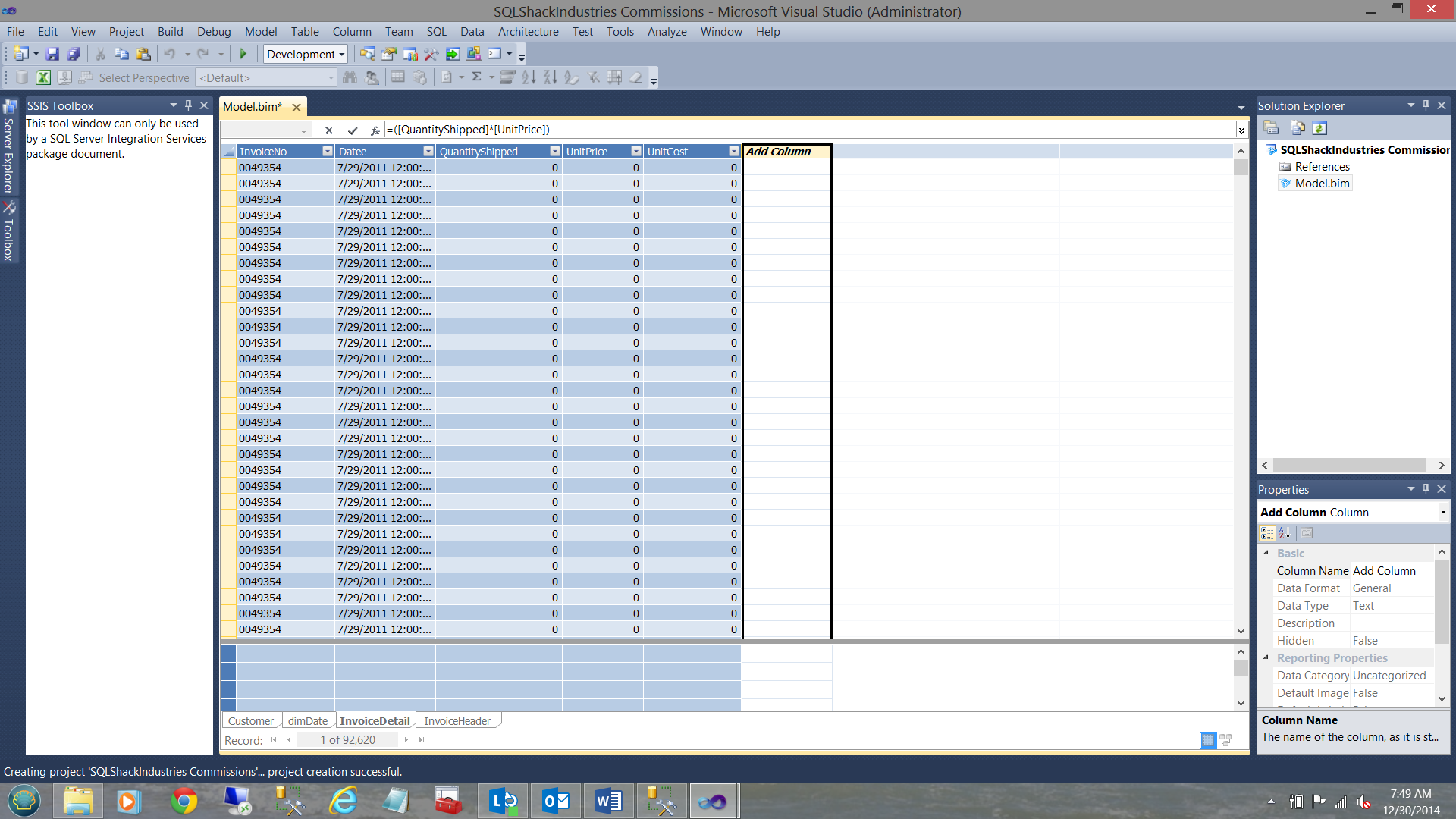Toggle auto-hide pin on the SSIS Toolbox
Image resolution: width=1456 pixels, height=819 pixels.
point(188,105)
